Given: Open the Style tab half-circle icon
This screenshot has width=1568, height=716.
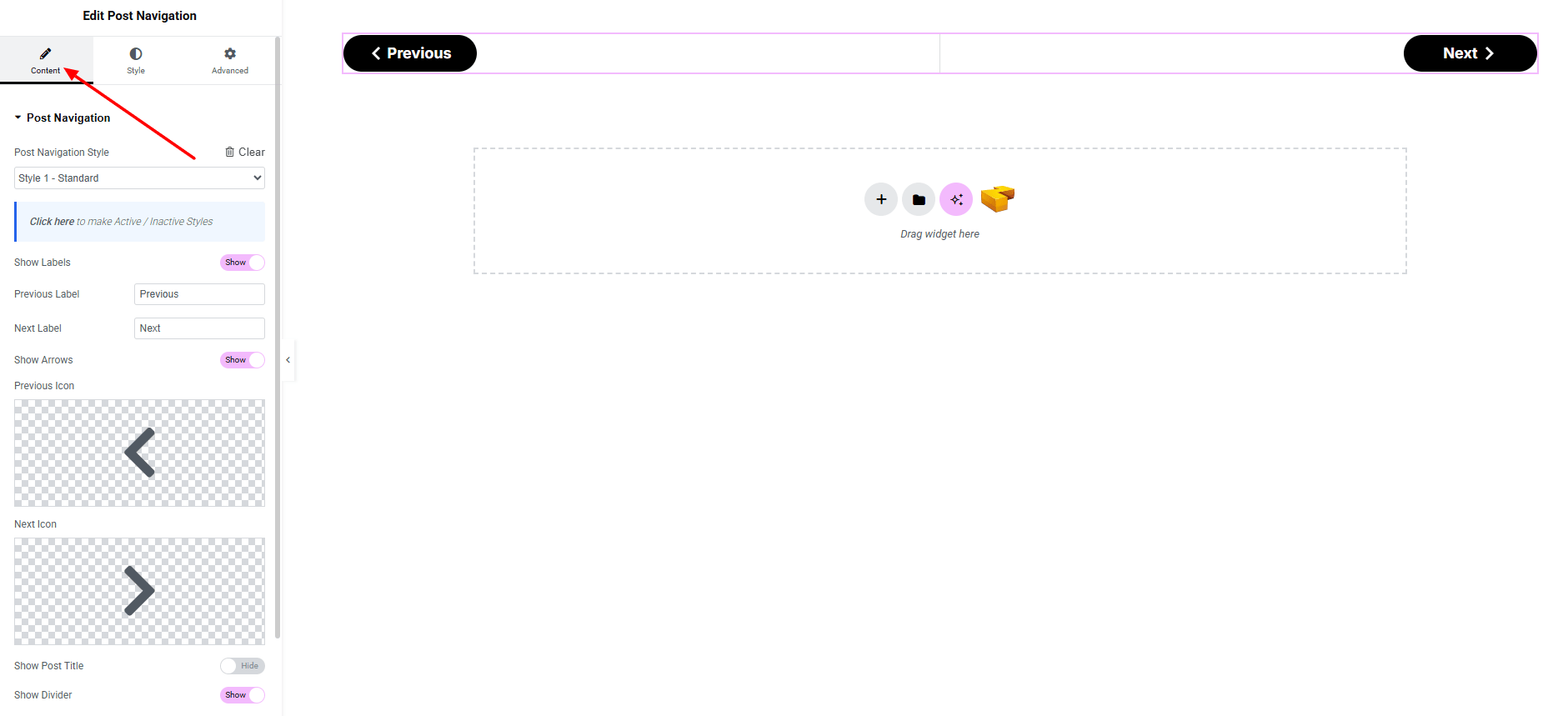Looking at the screenshot, I should pos(136,54).
